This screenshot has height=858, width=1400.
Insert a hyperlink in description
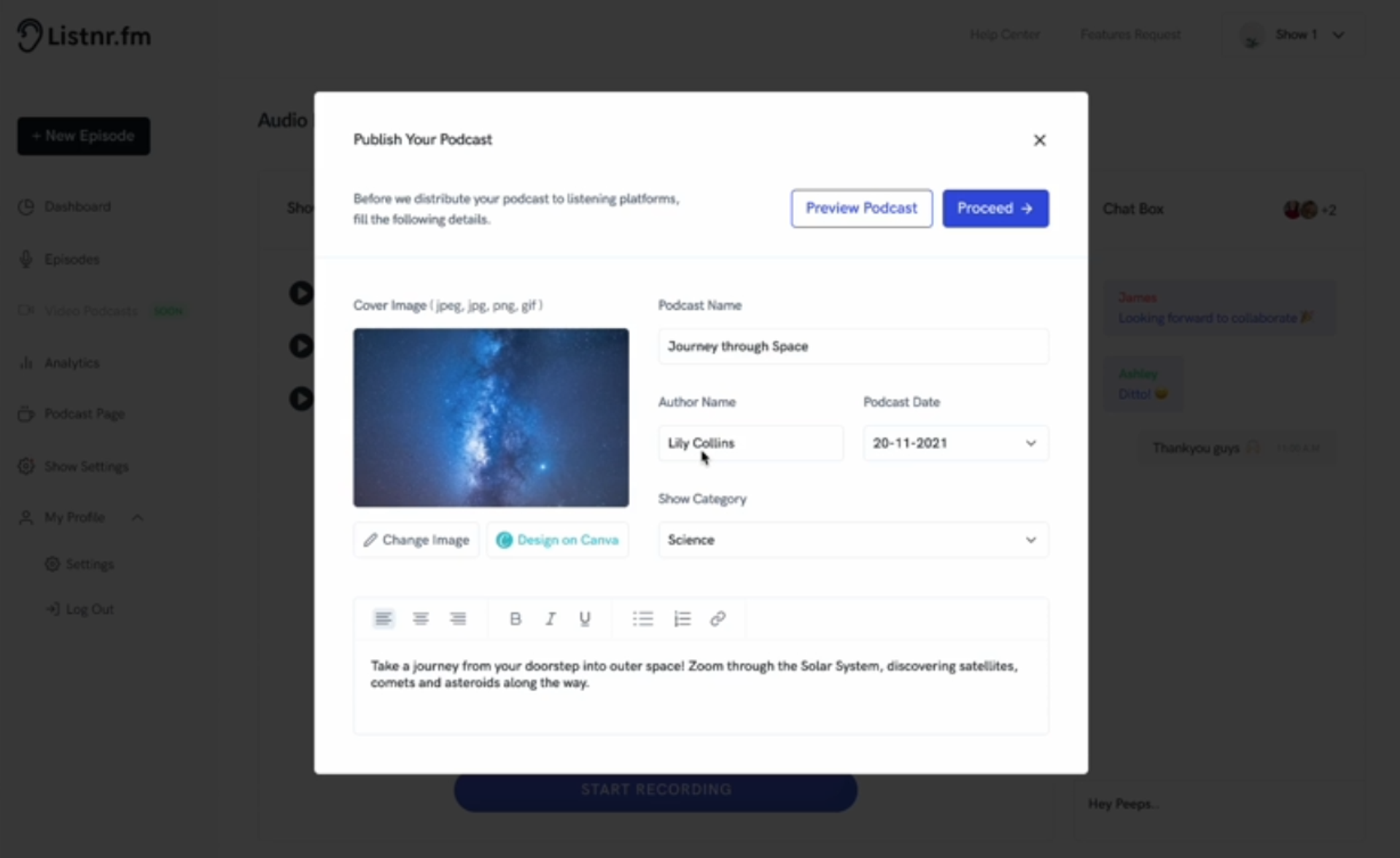717,619
